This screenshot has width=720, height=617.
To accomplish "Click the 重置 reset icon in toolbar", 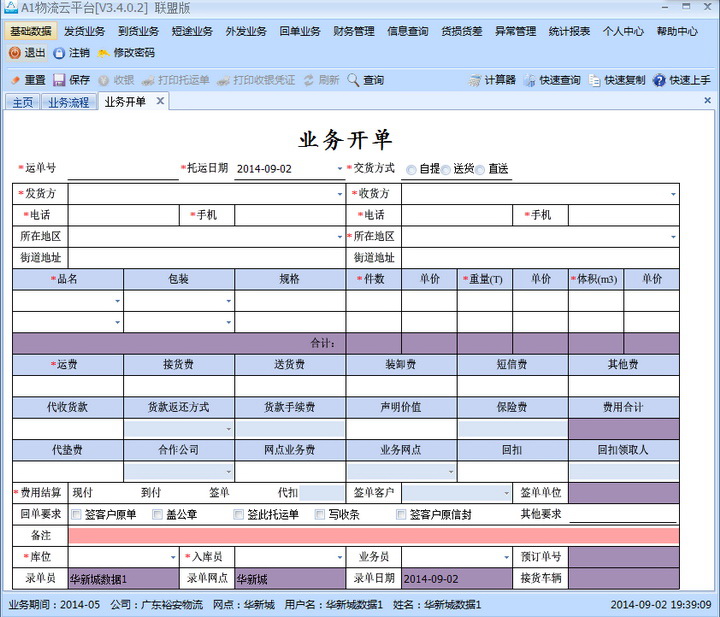I will [15, 80].
